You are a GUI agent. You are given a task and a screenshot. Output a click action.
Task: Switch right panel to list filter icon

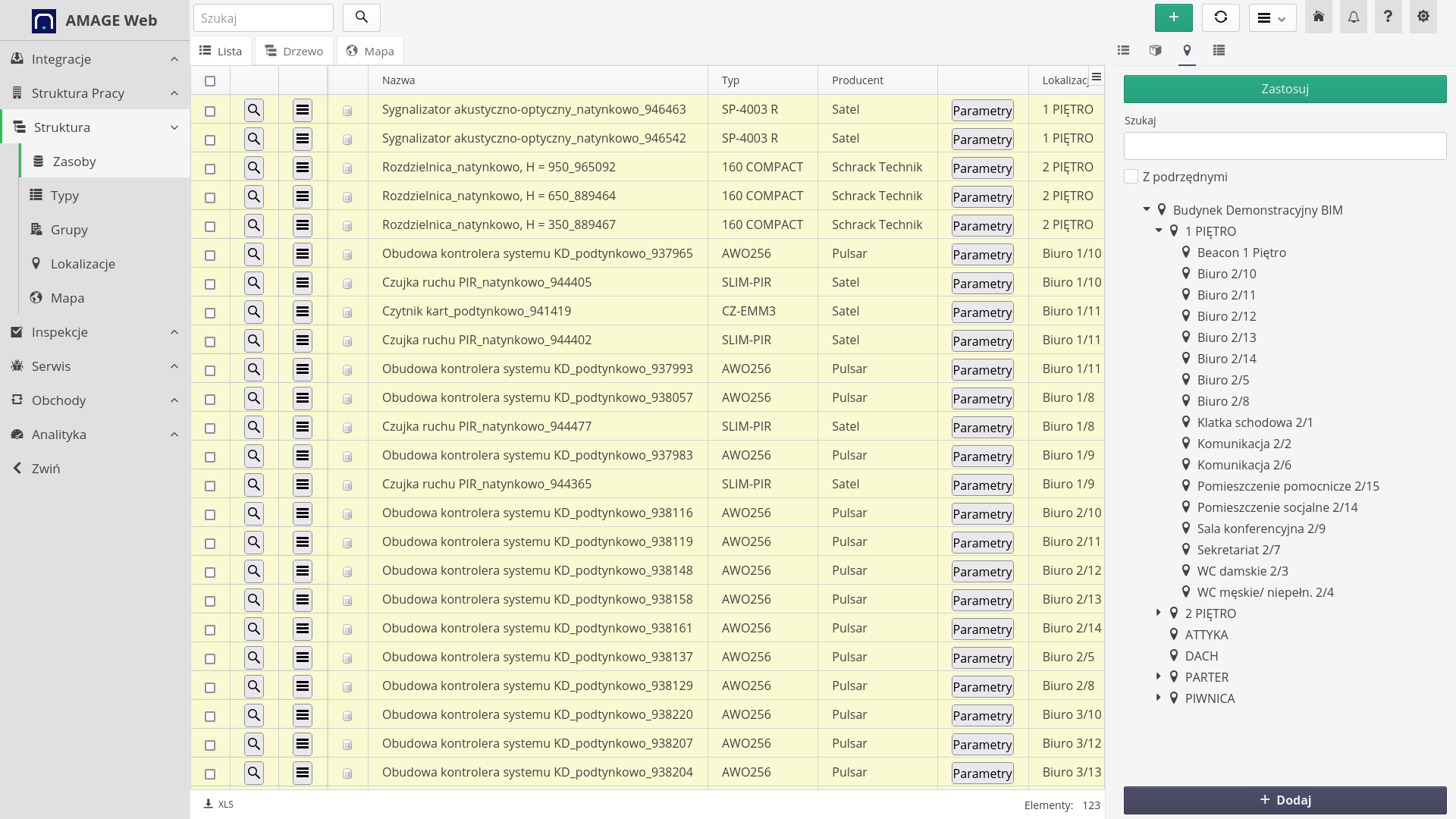pyautogui.click(x=1124, y=50)
